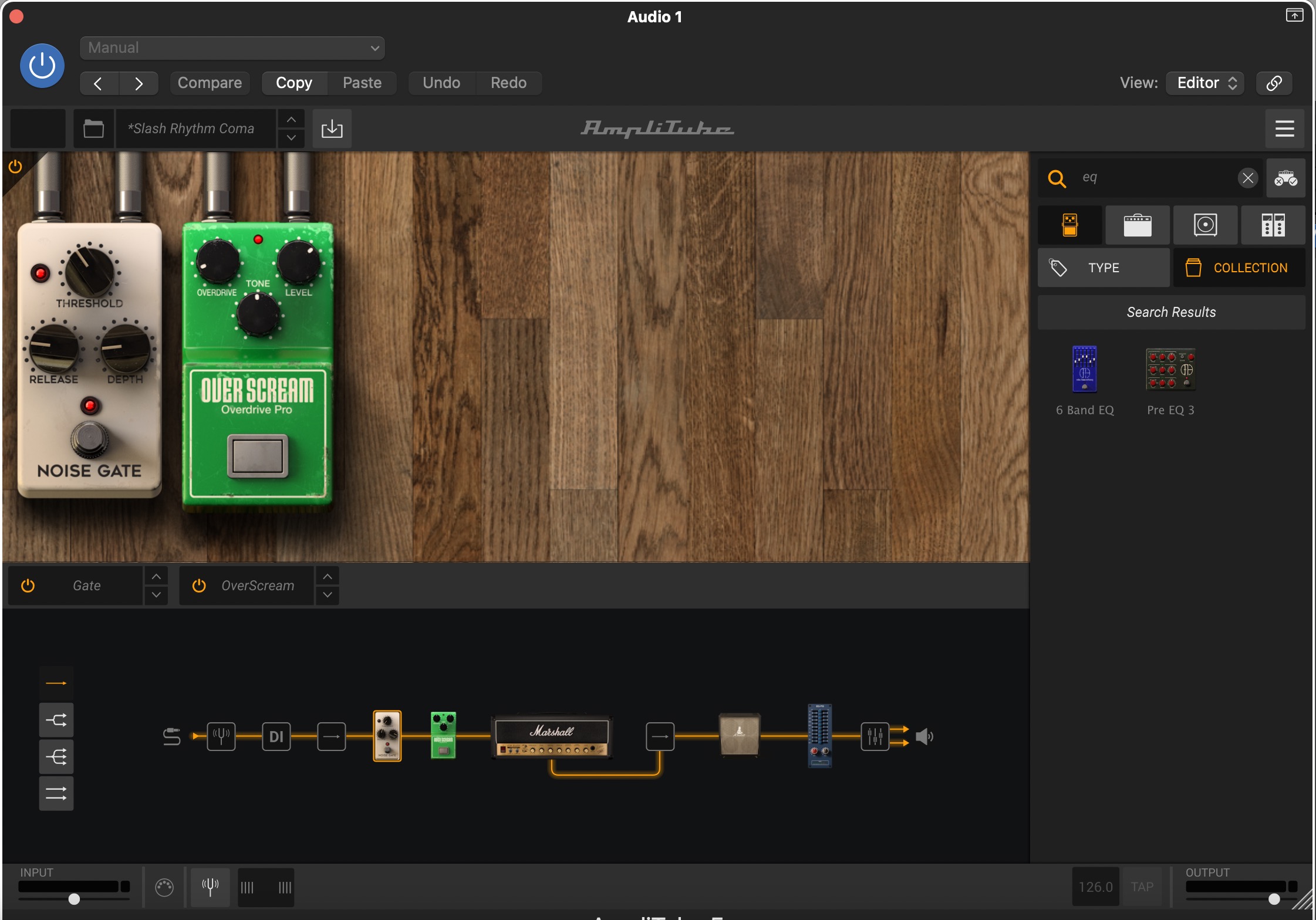Click the Noise Gate Threshold knob

(89, 271)
